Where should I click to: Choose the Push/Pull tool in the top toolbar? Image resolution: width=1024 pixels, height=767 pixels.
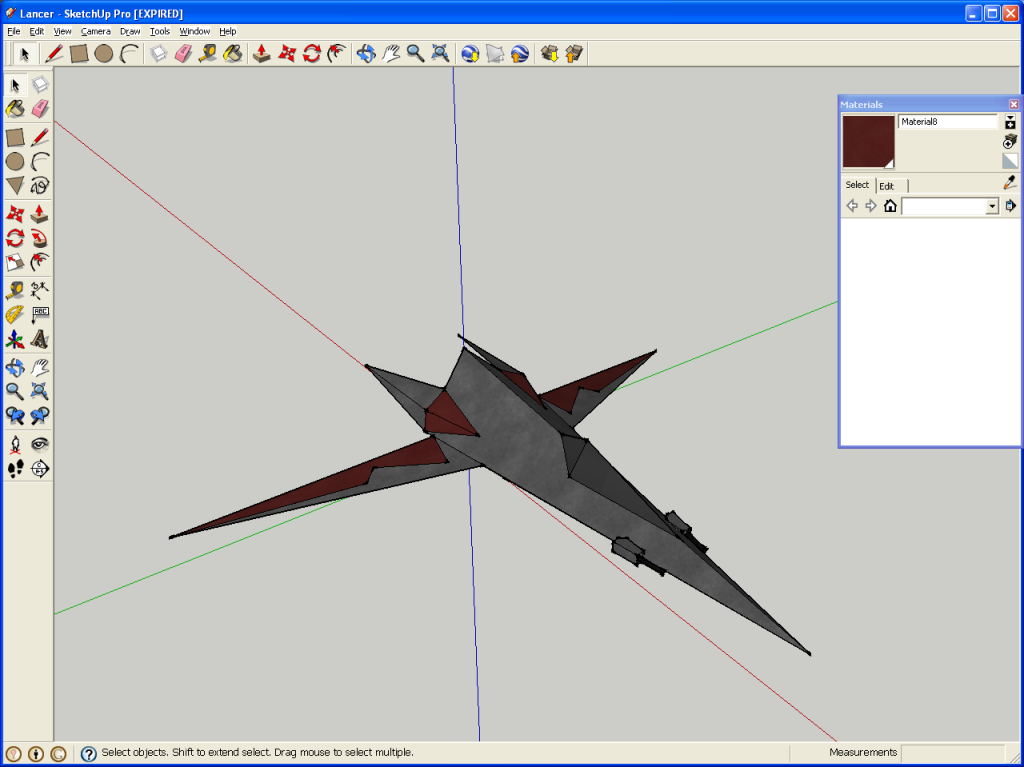262,54
